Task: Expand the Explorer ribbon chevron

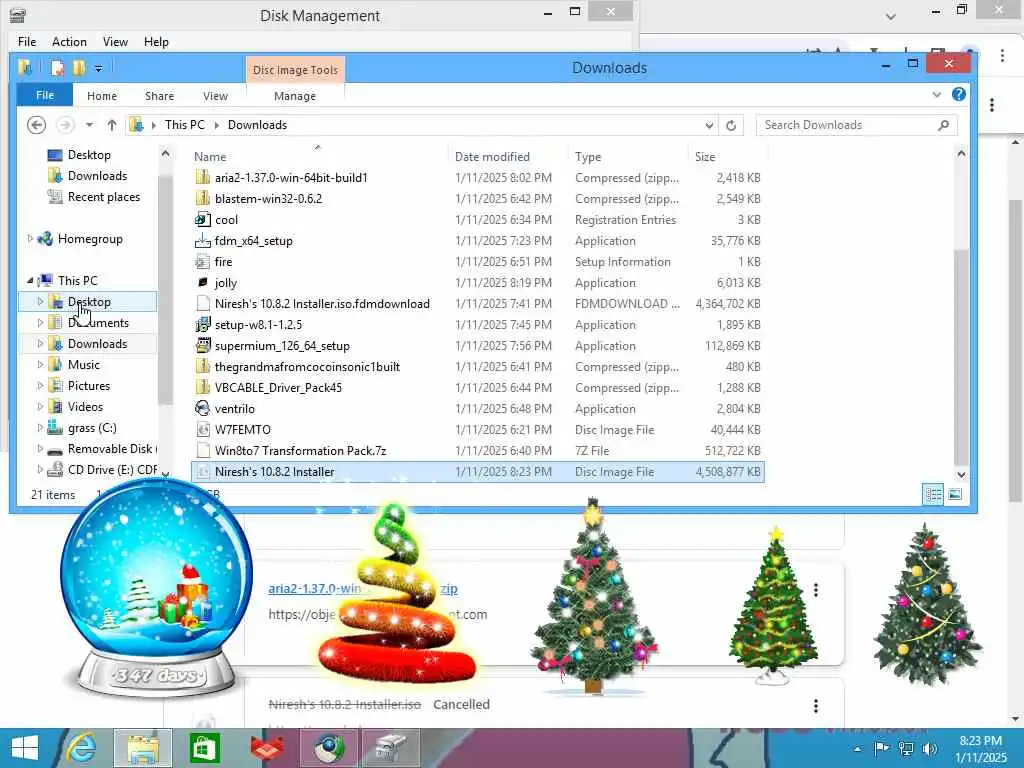Action: coord(936,95)
